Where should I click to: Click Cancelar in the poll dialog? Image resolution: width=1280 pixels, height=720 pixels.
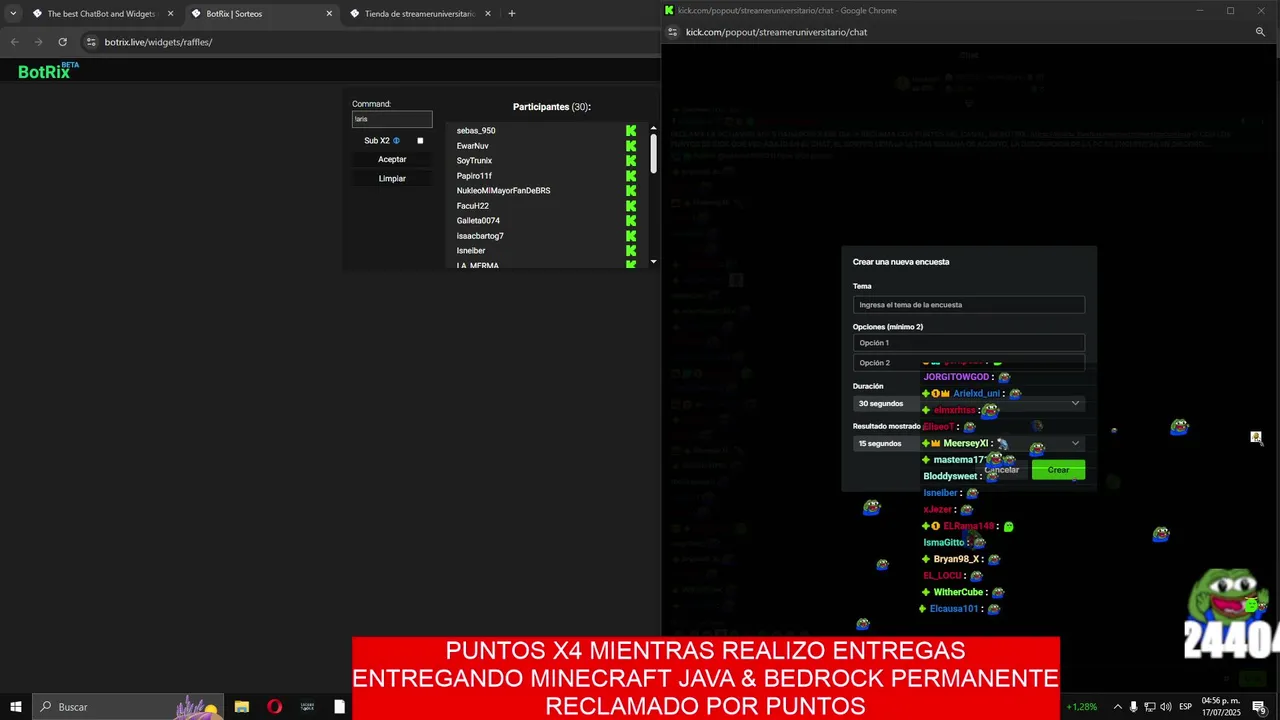[x=1002, y=470]
